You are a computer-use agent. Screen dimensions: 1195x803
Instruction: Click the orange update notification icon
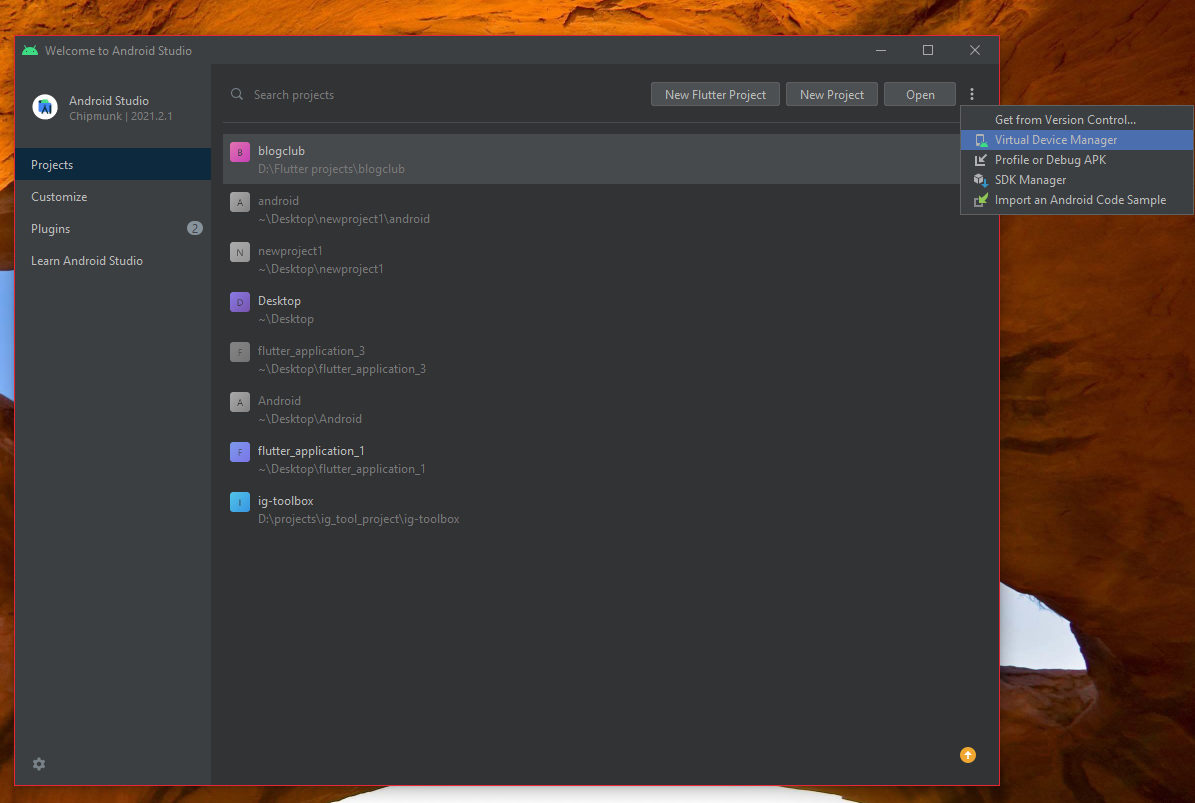pos(968,754)
